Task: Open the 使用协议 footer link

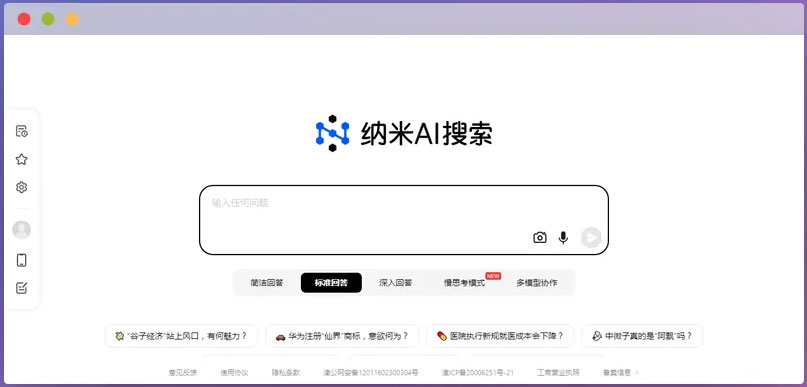Action: (234, 373)
